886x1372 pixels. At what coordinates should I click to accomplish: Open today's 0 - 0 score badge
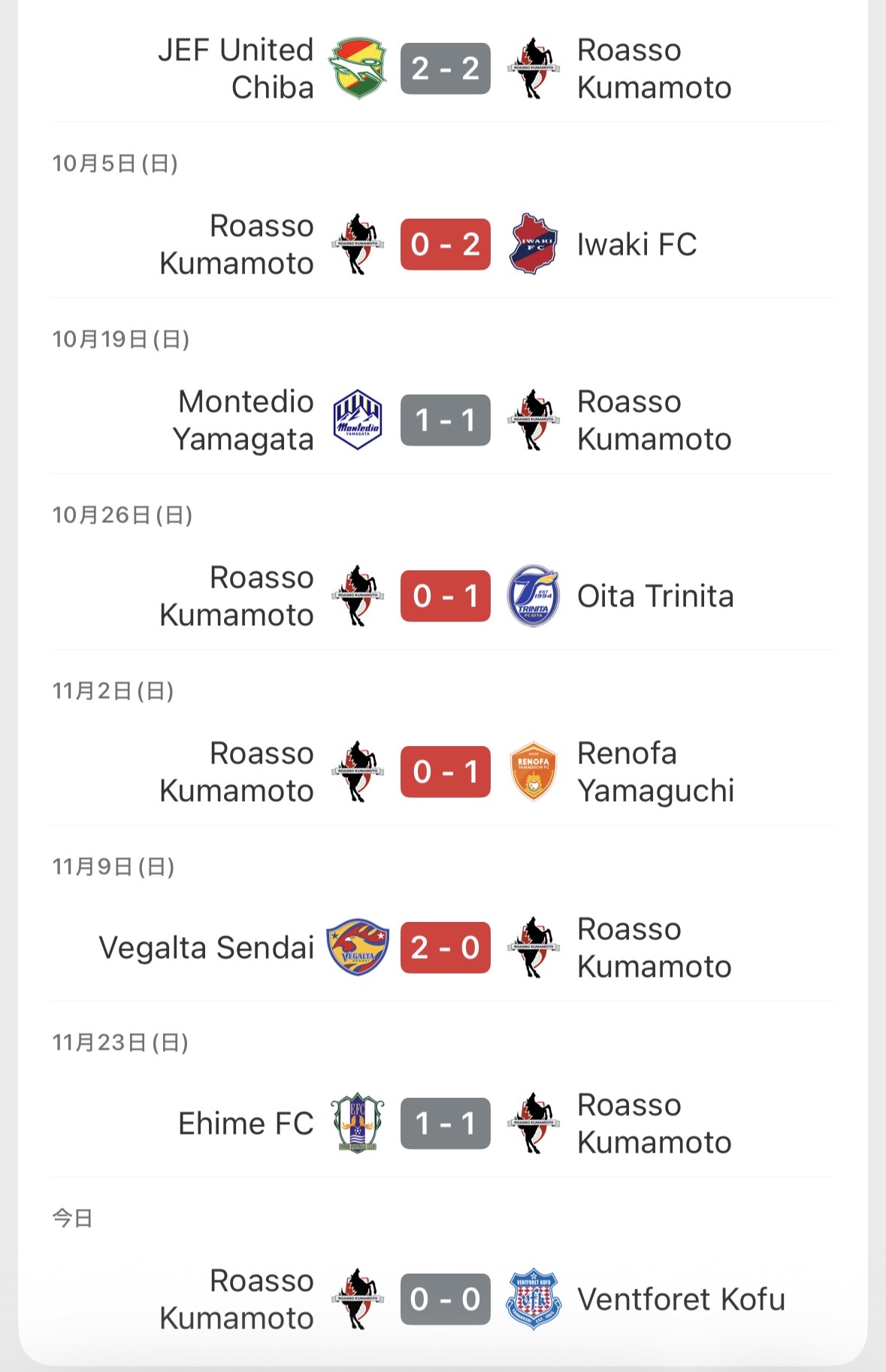point(445,1299)
